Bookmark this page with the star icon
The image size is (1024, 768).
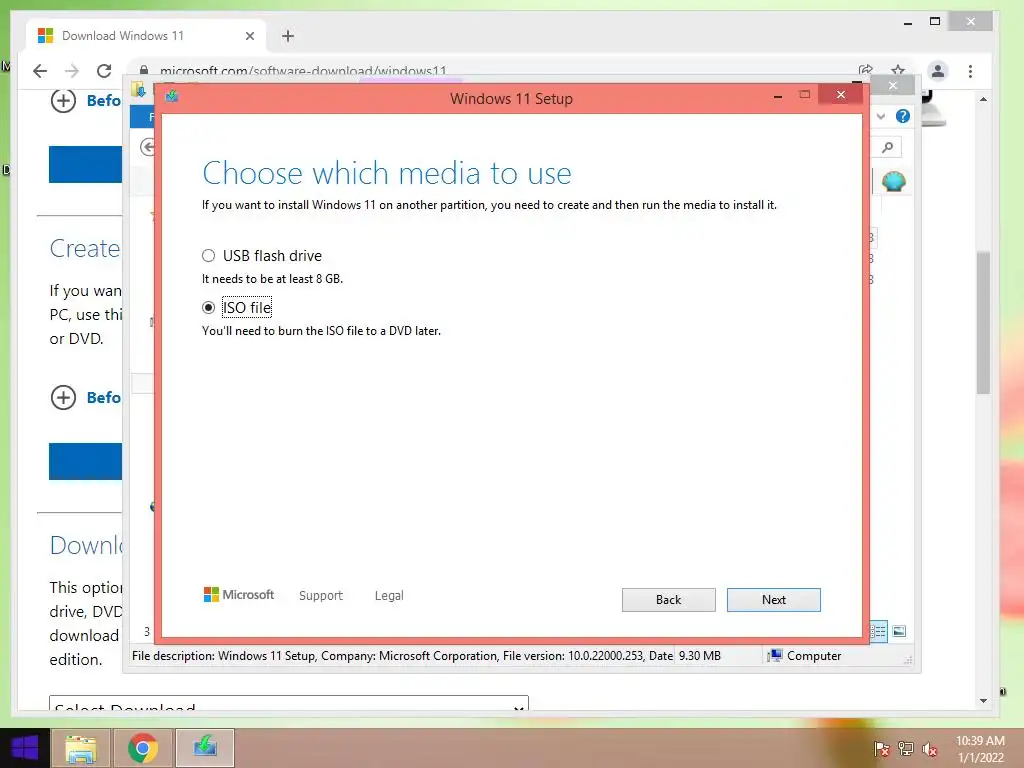pos(898,71)
